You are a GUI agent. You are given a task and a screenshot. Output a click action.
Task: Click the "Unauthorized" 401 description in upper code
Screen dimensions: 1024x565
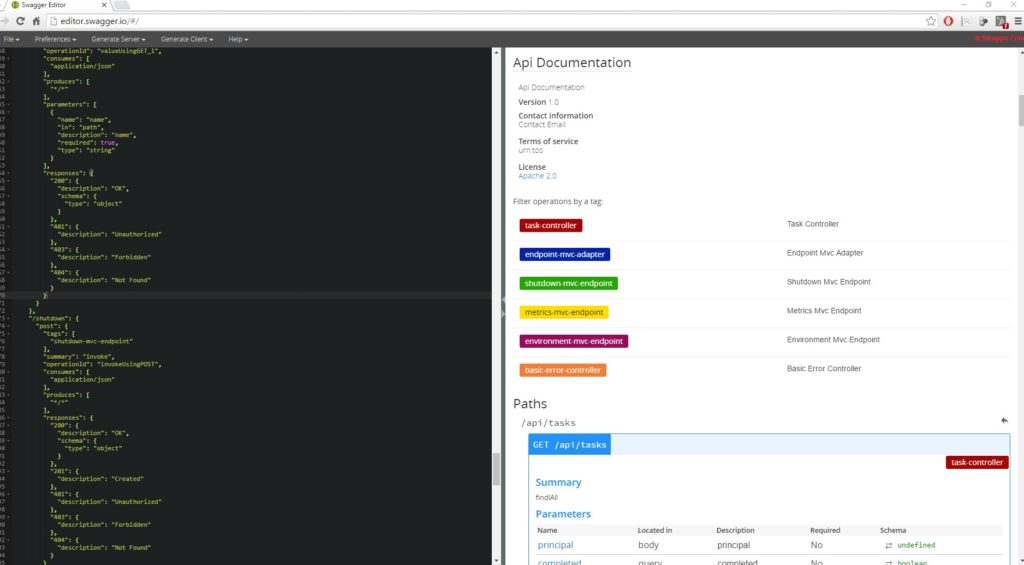coord(136,234)
